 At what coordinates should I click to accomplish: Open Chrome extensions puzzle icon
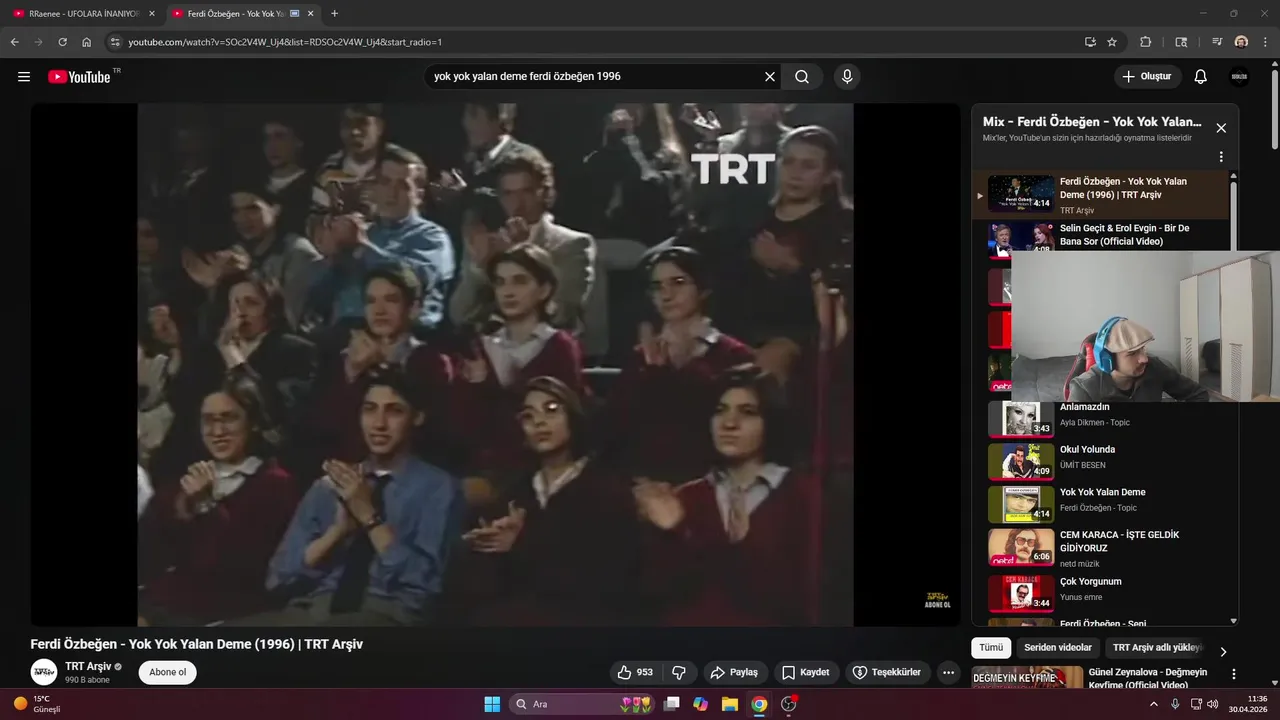pos(1146,42)
